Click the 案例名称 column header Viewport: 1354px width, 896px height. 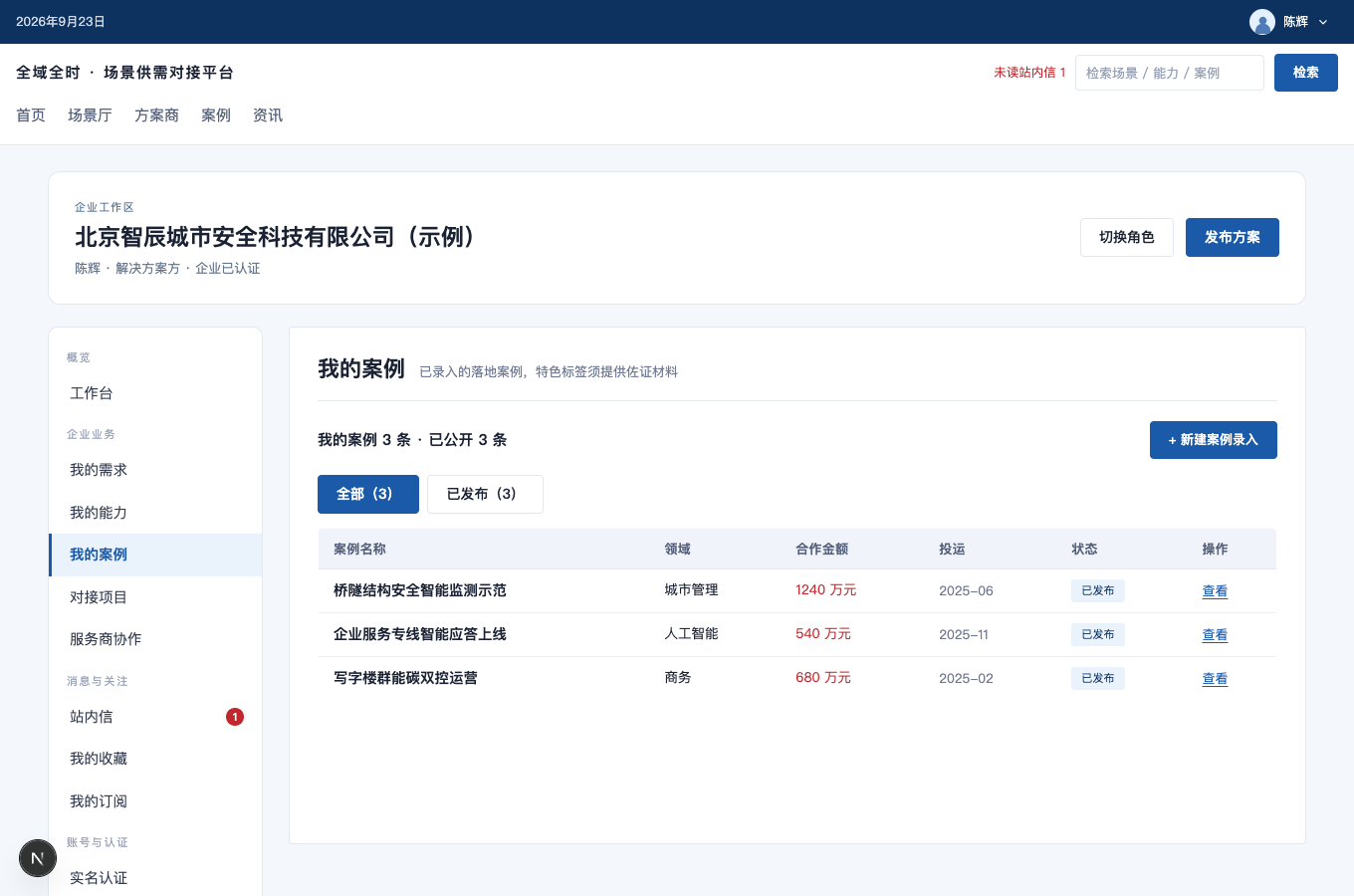click(x=359, y=549)
